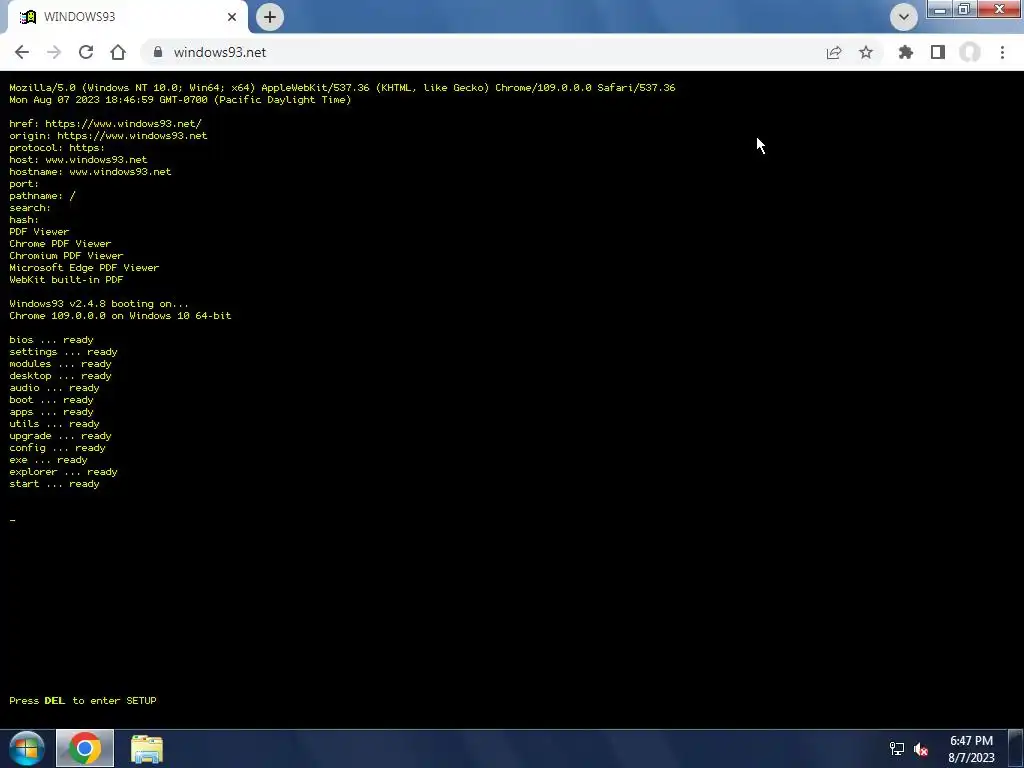Open the taskbar clock and date
This screenshot has width=1024, height=768.
click(972, 749)
